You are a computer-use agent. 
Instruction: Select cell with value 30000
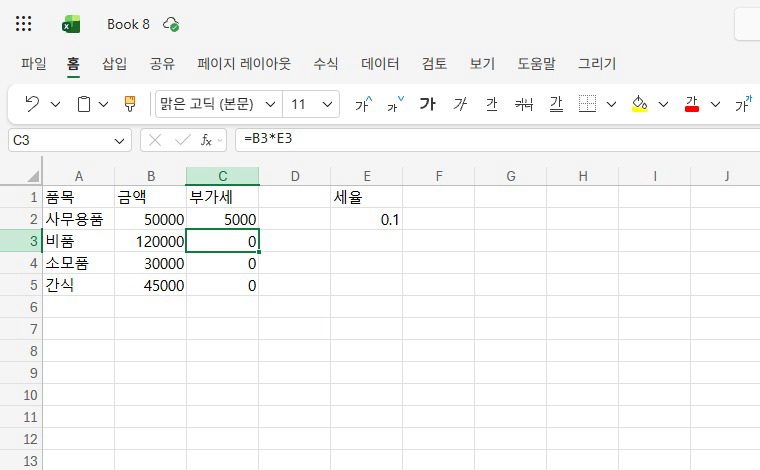pos(150,263)
